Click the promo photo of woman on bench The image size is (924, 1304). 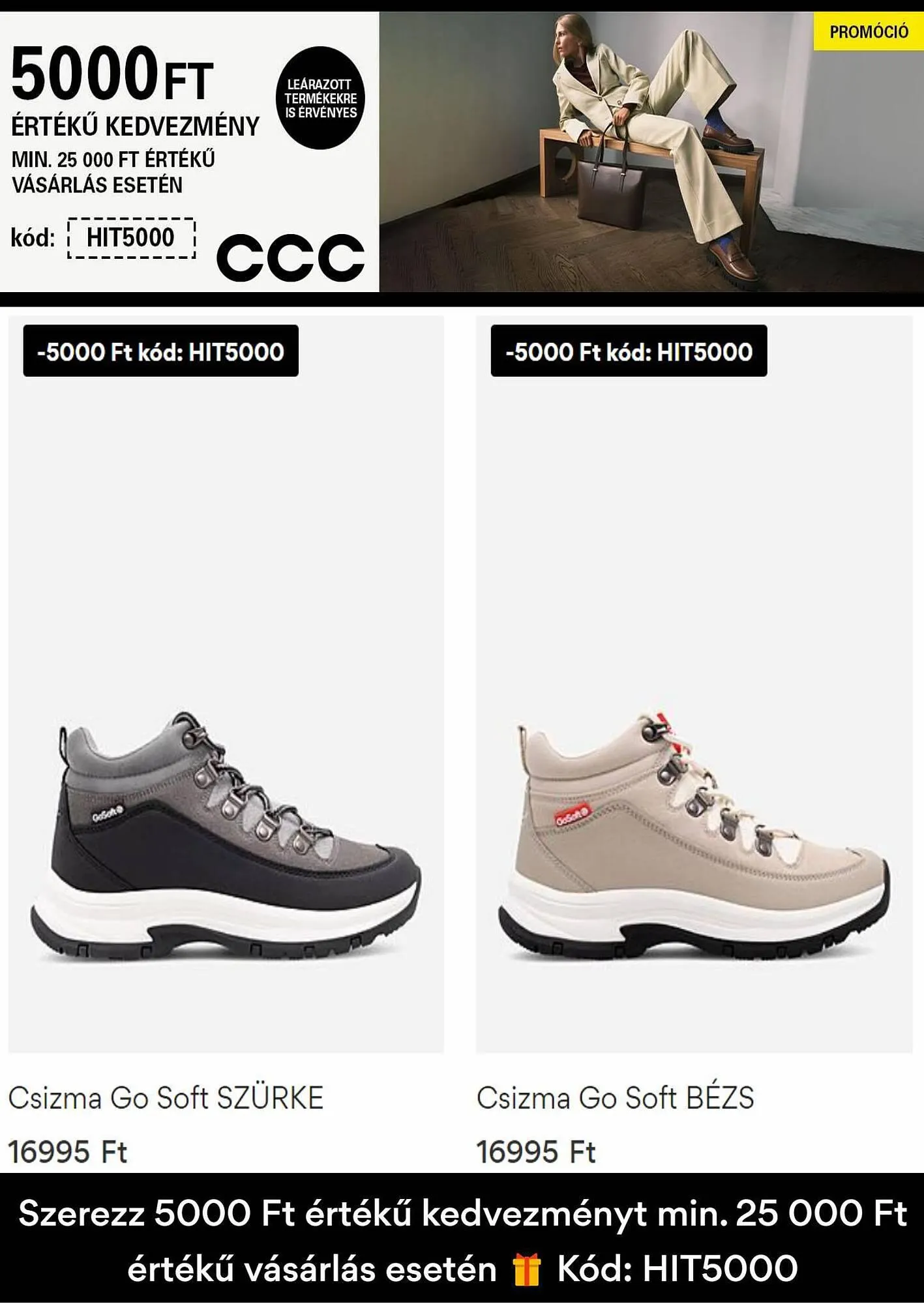(651, 152)
